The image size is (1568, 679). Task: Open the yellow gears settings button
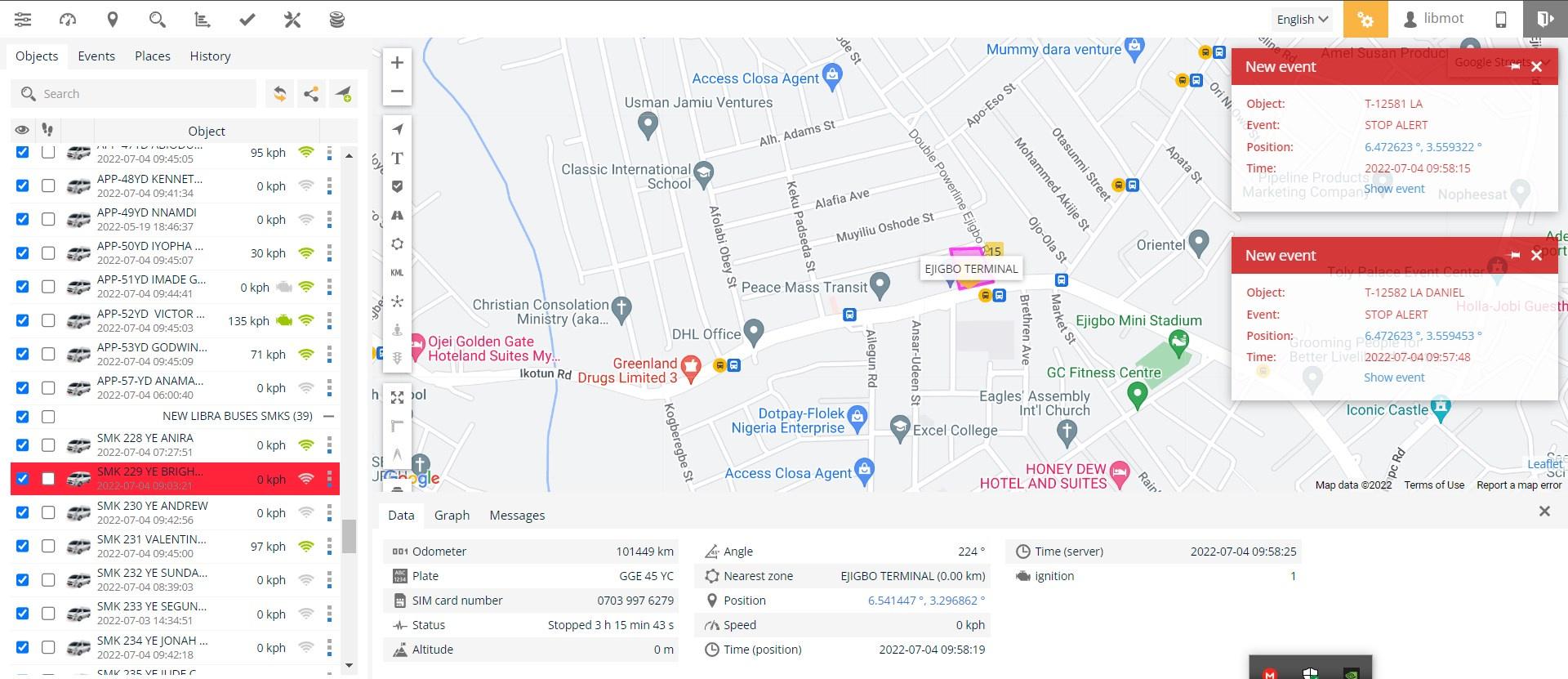pyautogui.click(x=1365, y=19)
